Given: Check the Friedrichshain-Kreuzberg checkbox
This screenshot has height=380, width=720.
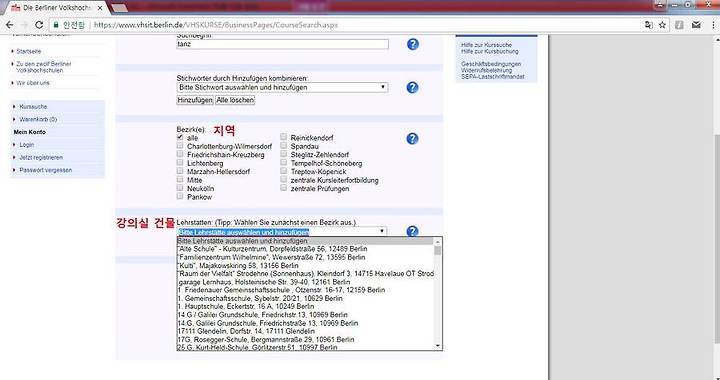Looking at the screenshot, I should point(180,154).
